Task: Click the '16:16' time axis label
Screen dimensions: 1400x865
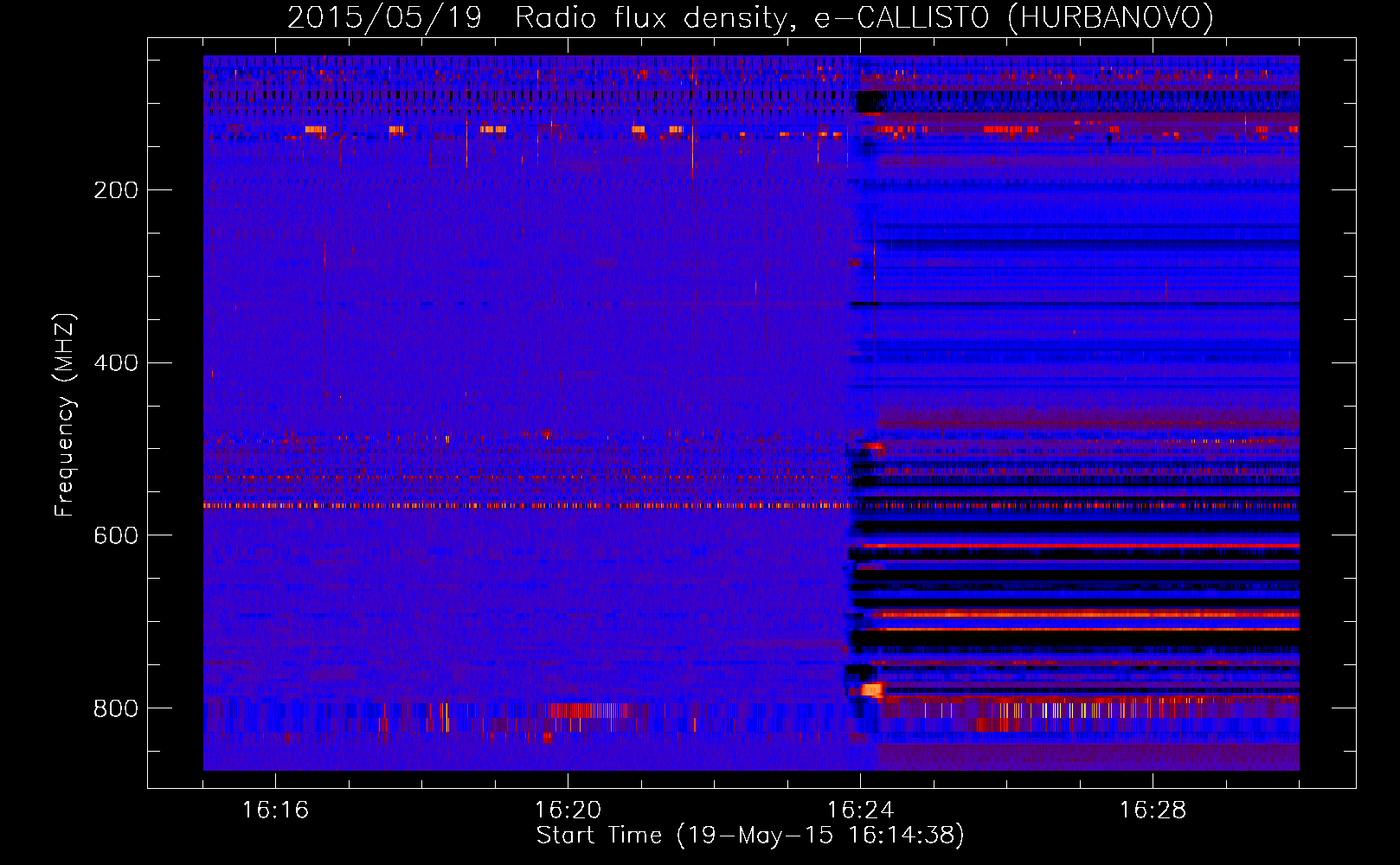Action: tap(275, 811)
